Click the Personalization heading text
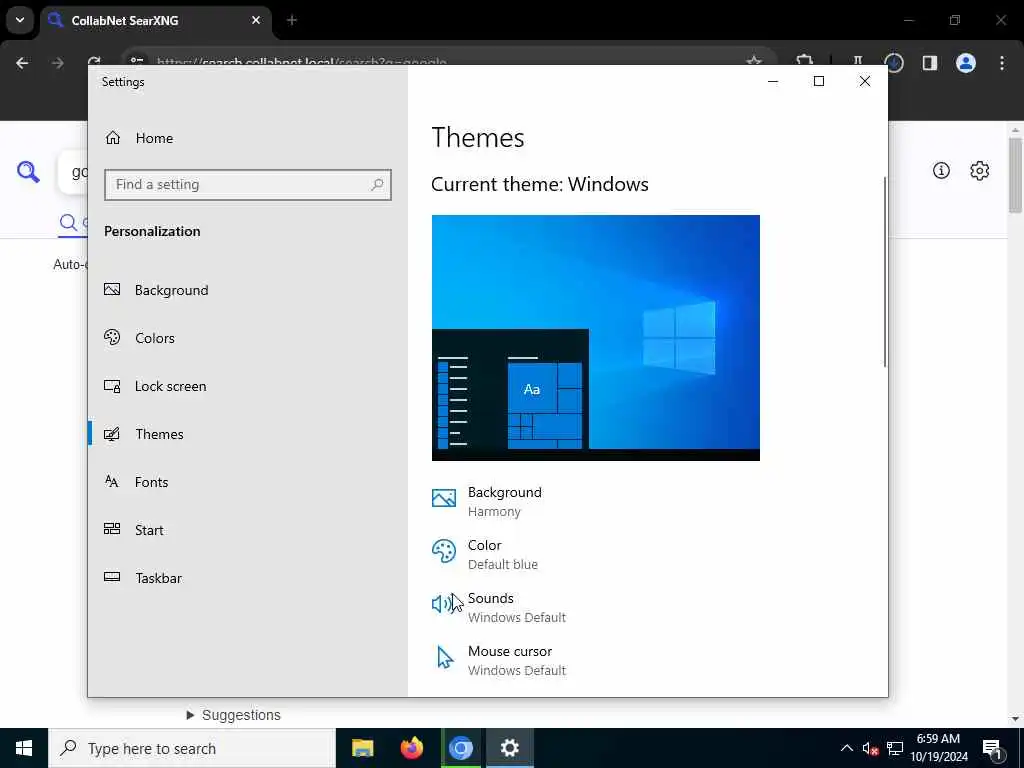The width and height of the screenshot is (1024, 768). coord(152,231)
